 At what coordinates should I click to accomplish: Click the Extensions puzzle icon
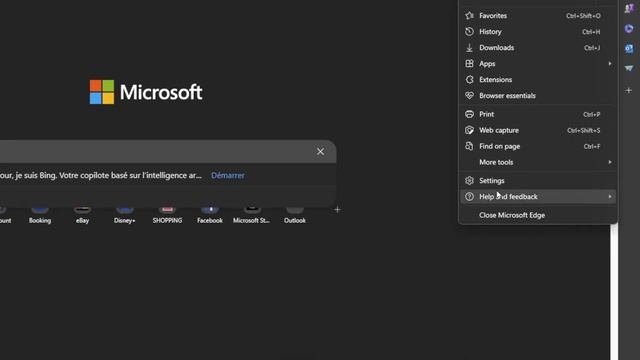[469, 80]
